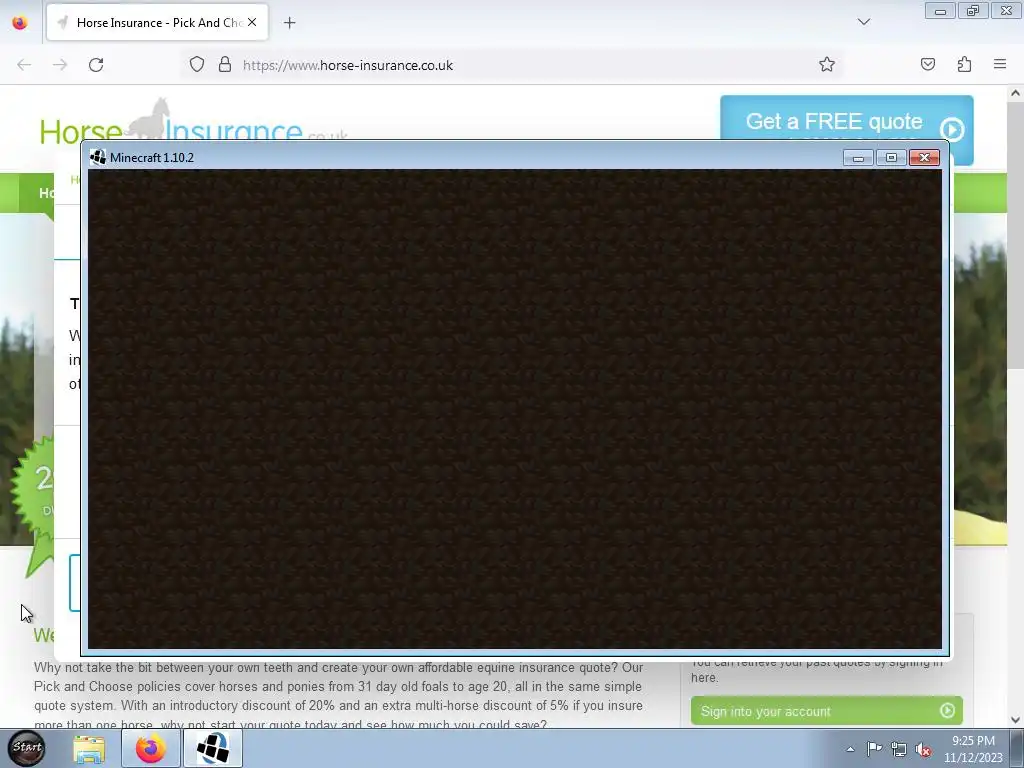The height and width of the screenshot is (768, 1024).
Task: Reload the Horse Insurance page
Action: click(x=96, y=65)
